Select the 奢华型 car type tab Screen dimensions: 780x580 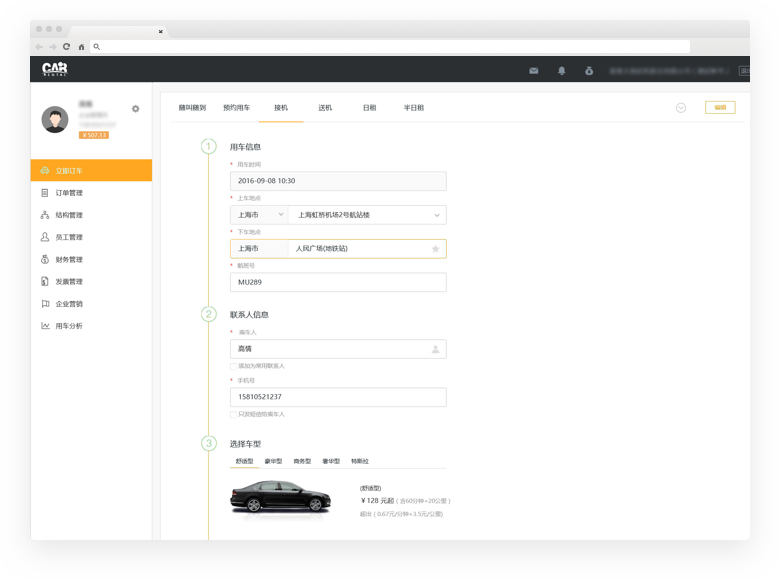331,461
